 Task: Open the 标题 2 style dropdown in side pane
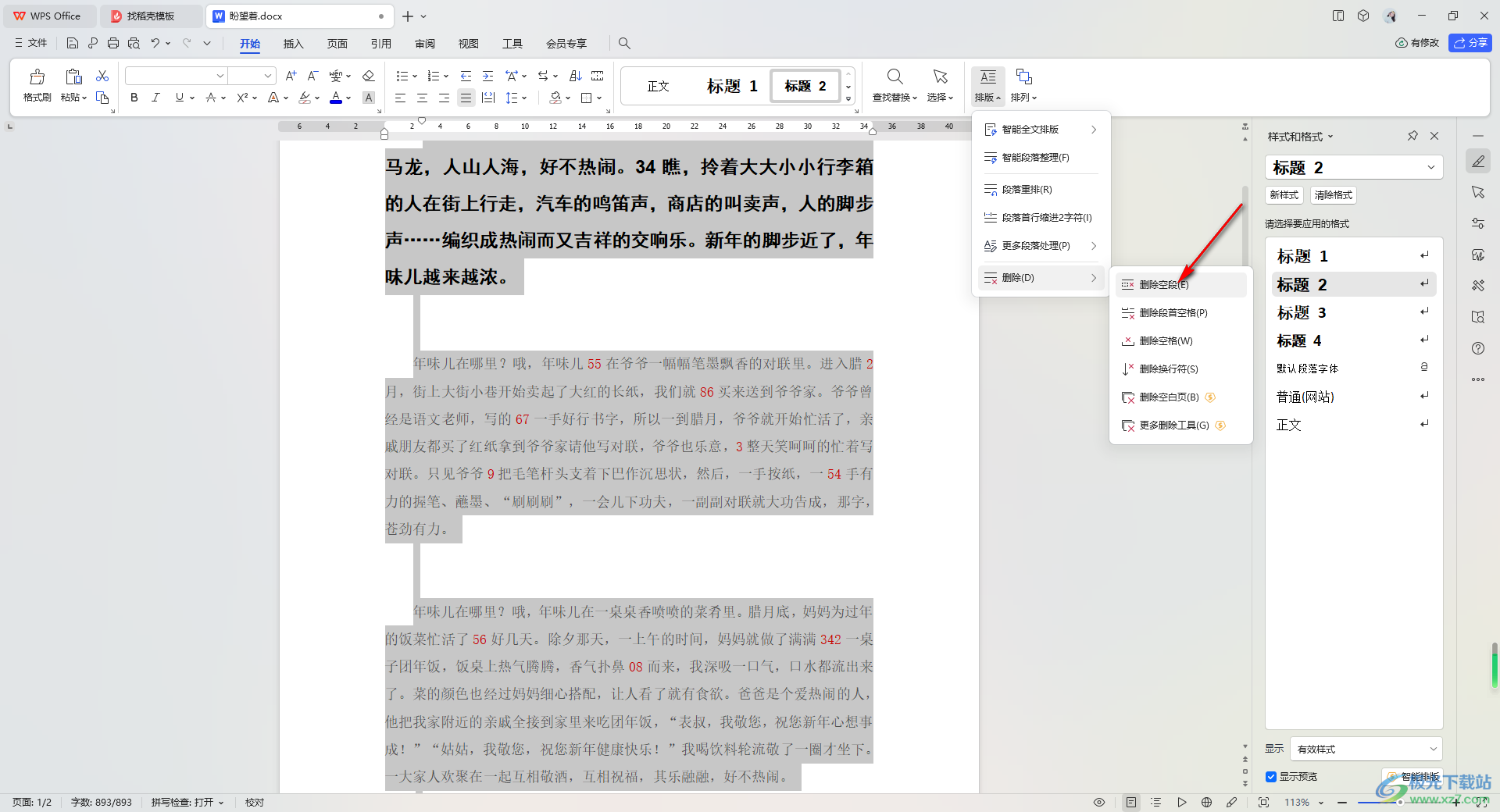(1431, 167)
